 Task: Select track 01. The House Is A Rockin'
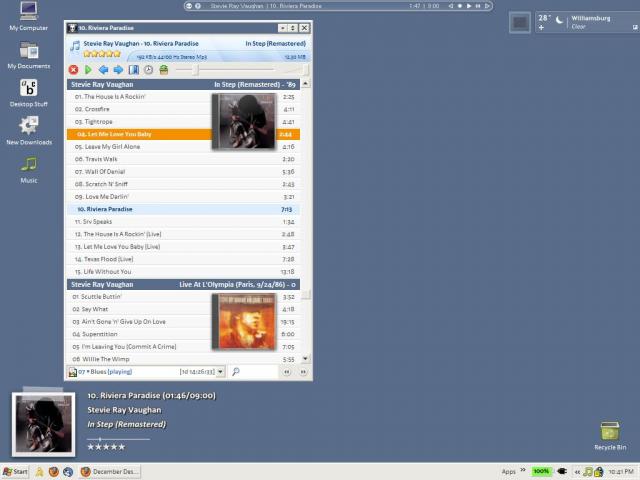pos(183,97)
